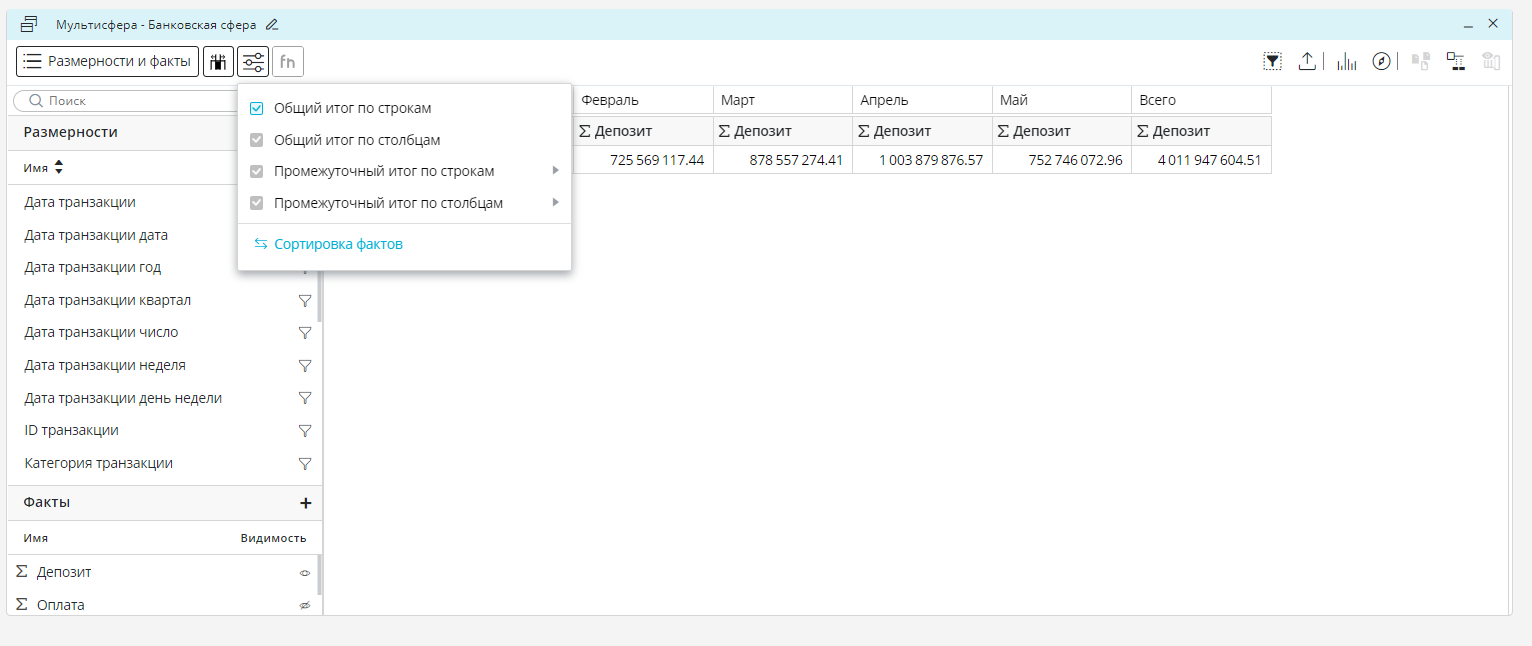The height and width of the screenshot is (646, 1532).
Task: Sort dimensions by Имя column arrows
Action: pos(58,168)
